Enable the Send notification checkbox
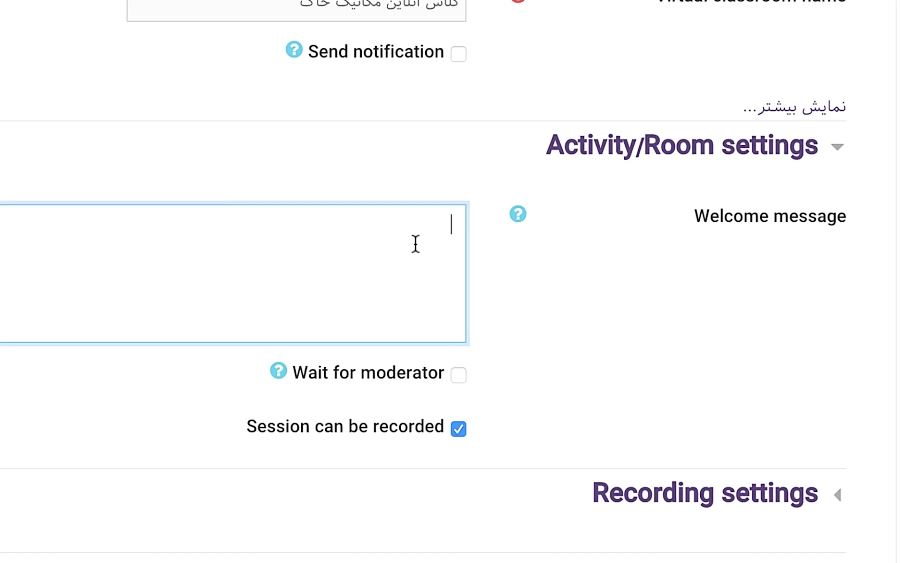Screen dimensions: 900x563 click(x=458, y=54)
